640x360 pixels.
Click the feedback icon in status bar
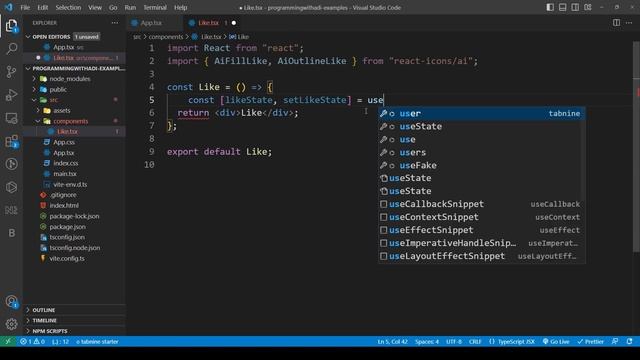pyautogui.click(x=615, y=342)
